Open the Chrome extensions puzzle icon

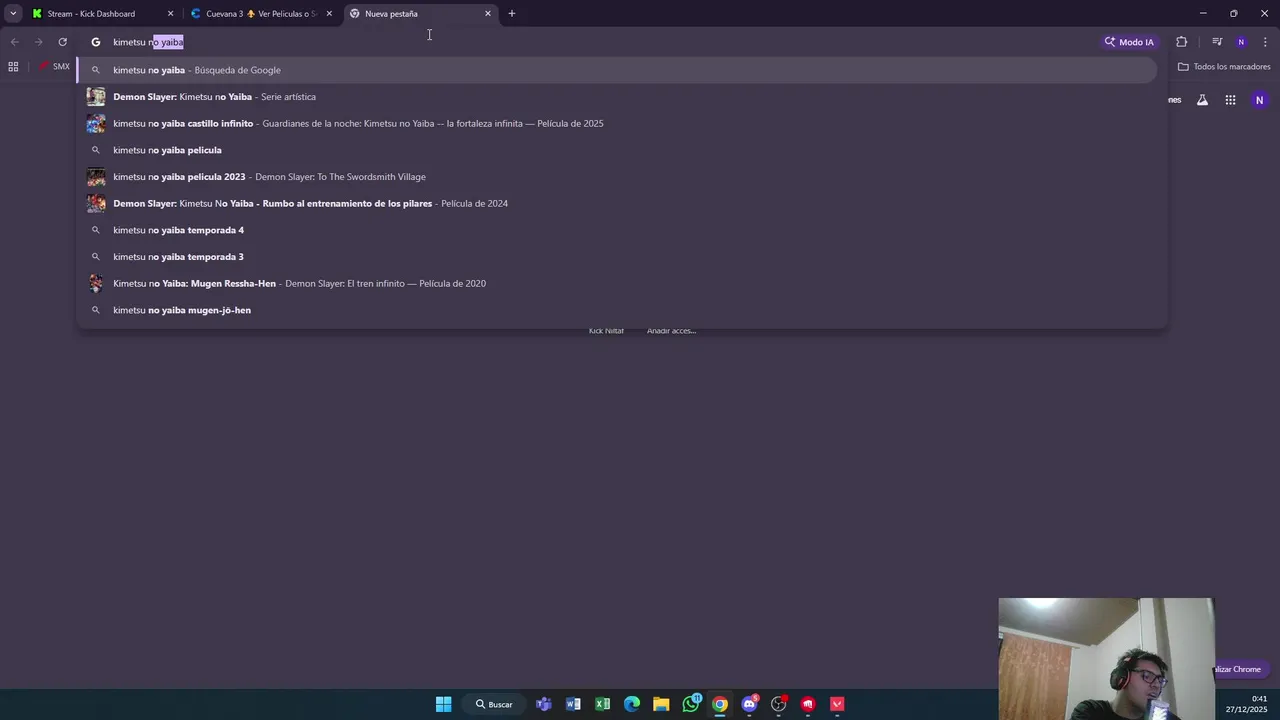click(1182, 42)
